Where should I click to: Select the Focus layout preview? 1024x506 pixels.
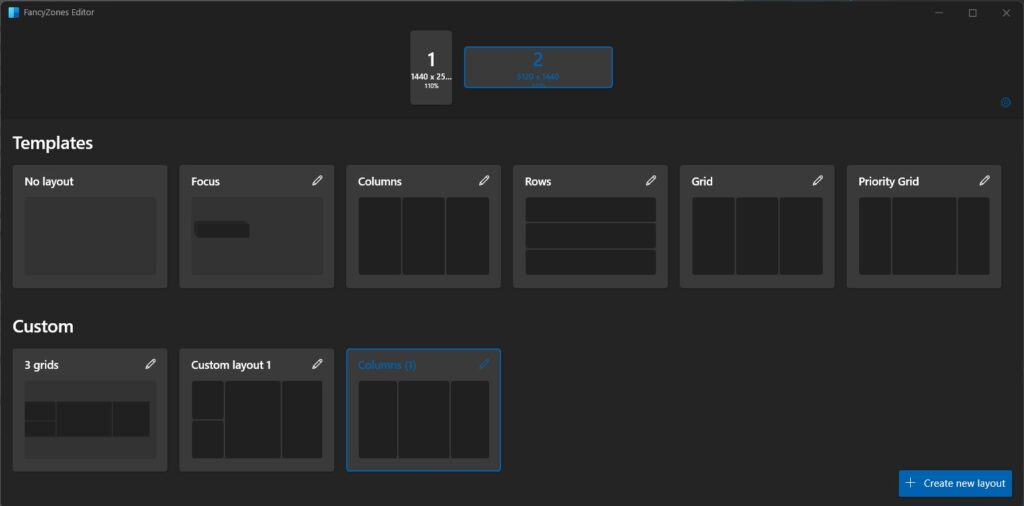[x=257, y=236]
